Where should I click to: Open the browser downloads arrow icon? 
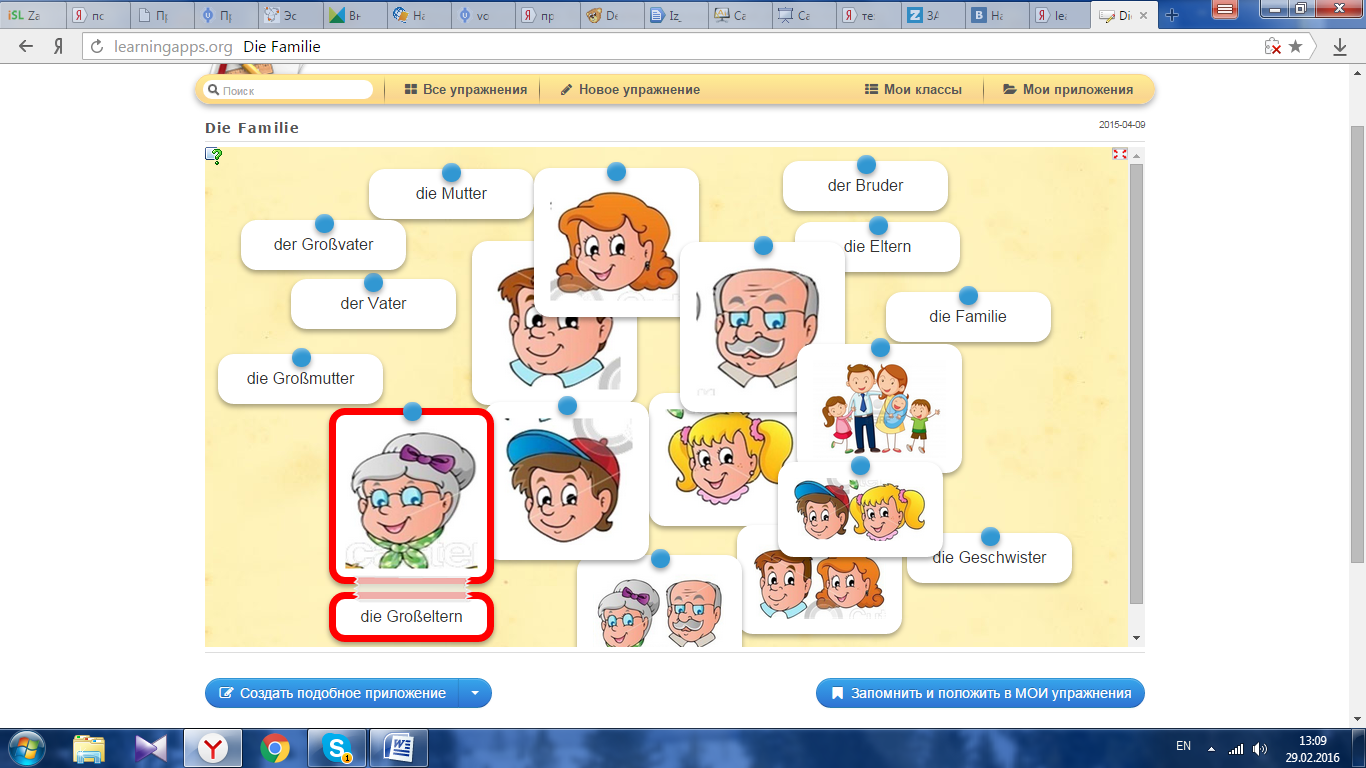pyautogui.click(x=1340, y=47)
